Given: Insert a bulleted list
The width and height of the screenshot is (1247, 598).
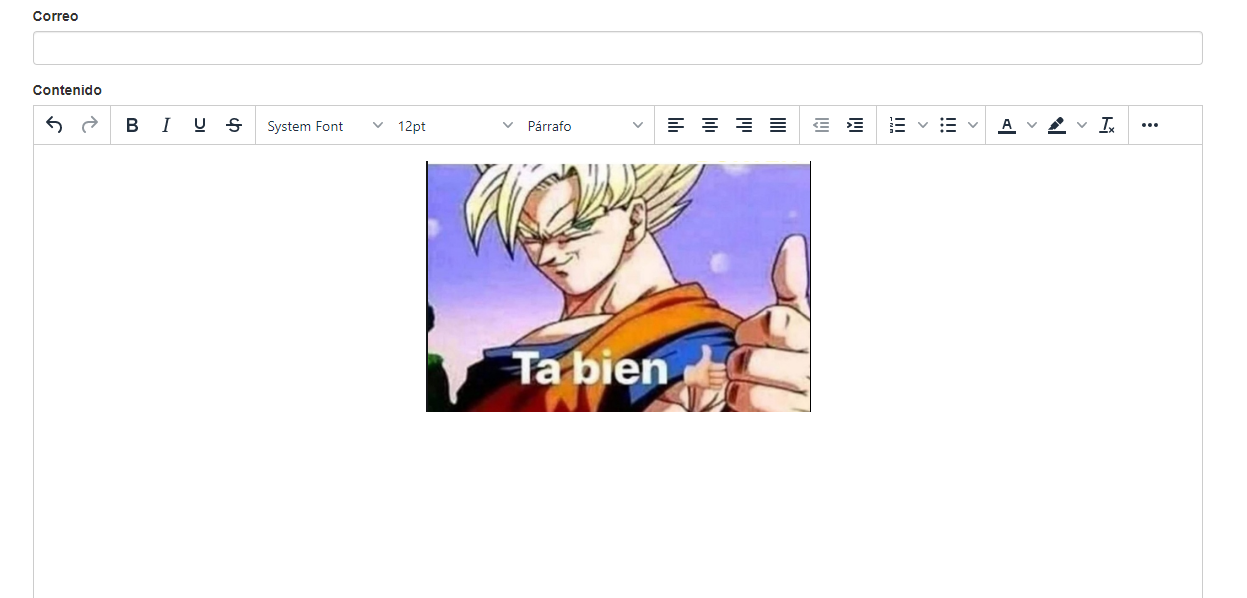Looking at the screenshot, I should (948, 125).
